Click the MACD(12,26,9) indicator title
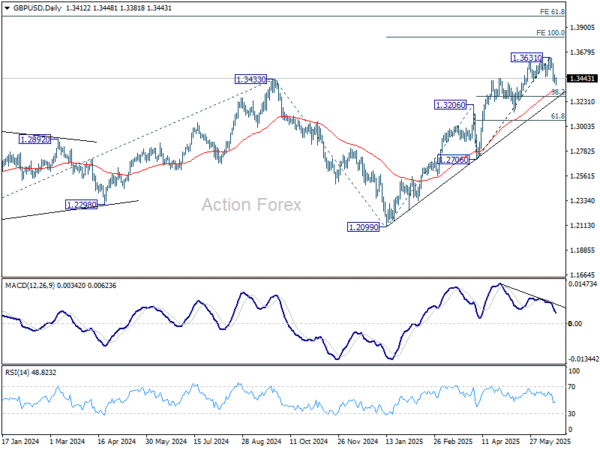This screenshot has width=600, height=450. click(30, 285)
